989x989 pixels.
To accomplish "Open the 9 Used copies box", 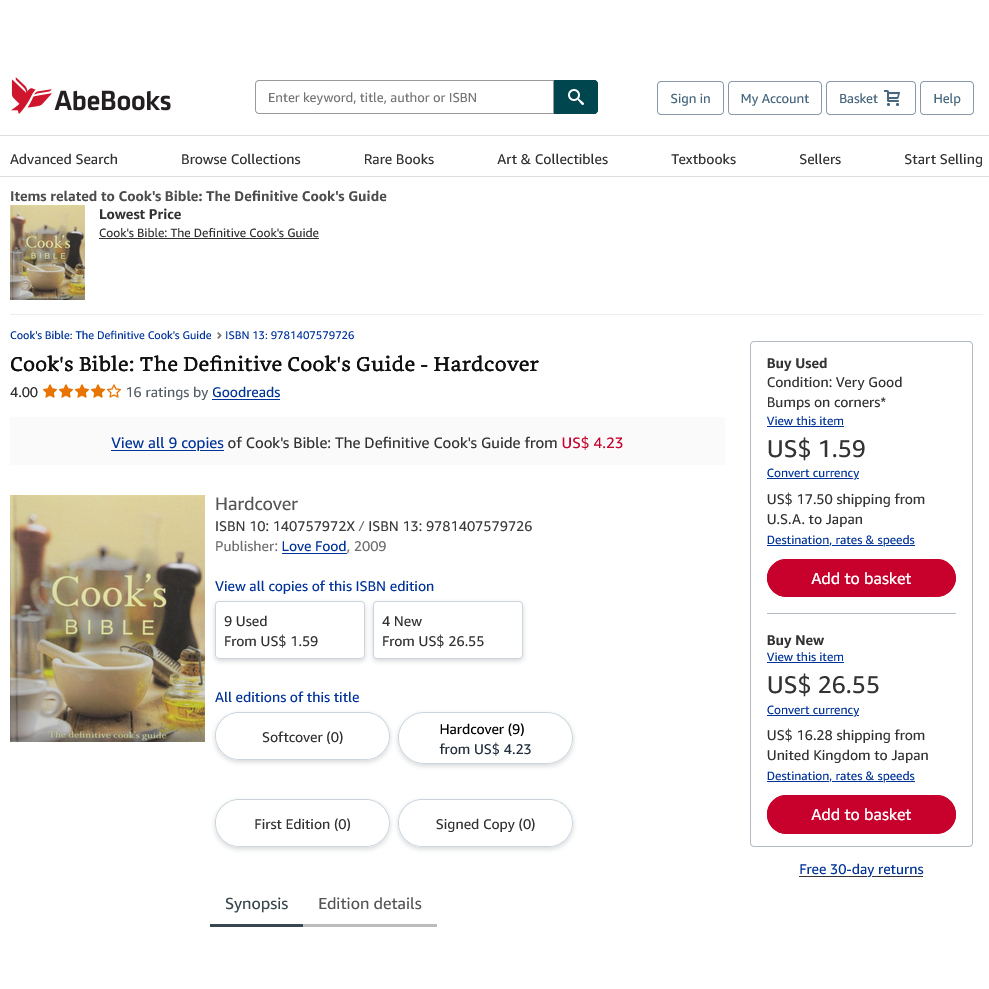I will coord(290,631).
